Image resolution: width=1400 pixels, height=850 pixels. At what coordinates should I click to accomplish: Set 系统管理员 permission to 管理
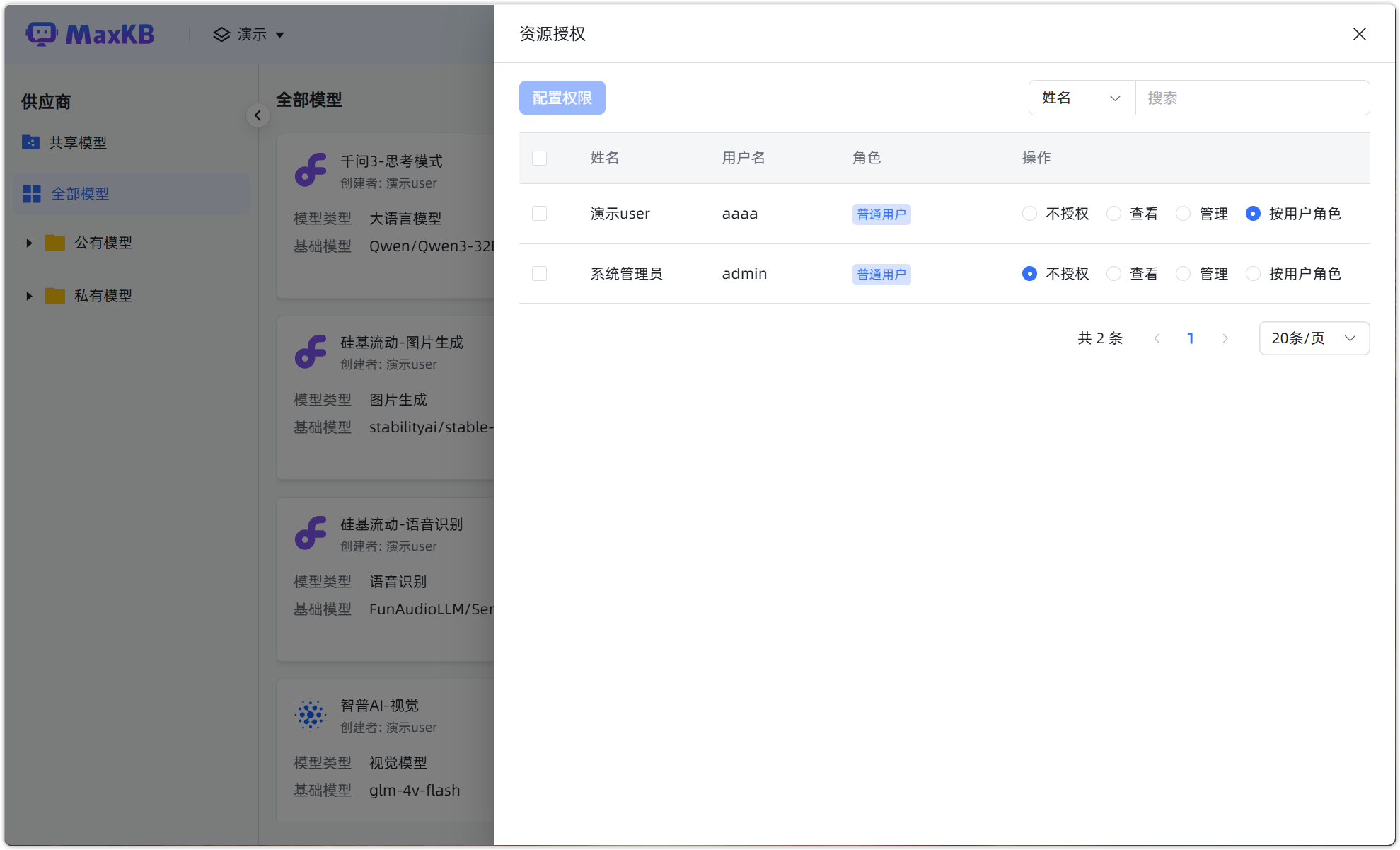(1183, 273)
